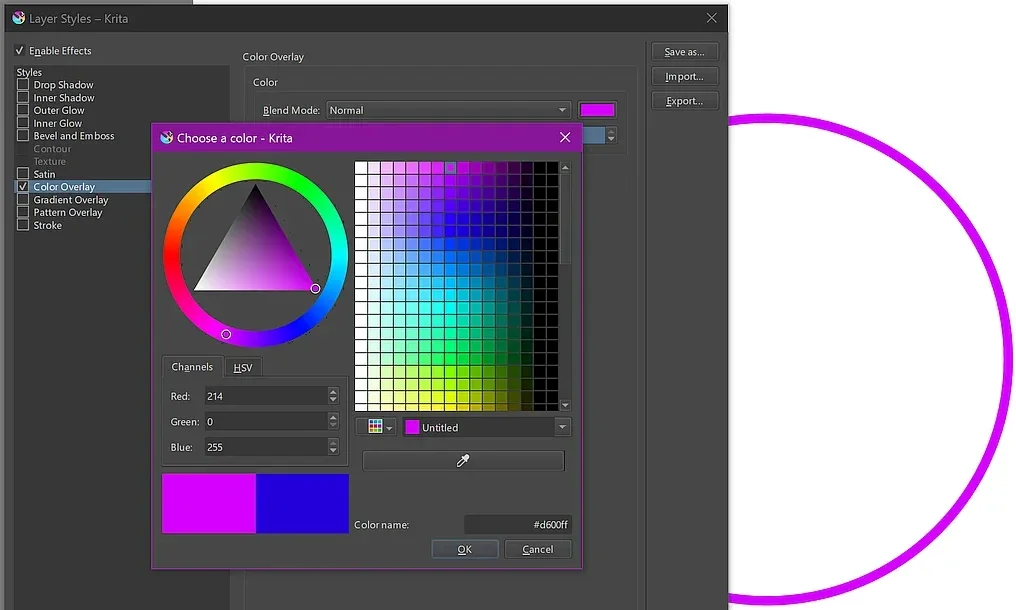The image size is (1016, 610).
Task: Click the Color name hex field
Action: click(518, 524)
